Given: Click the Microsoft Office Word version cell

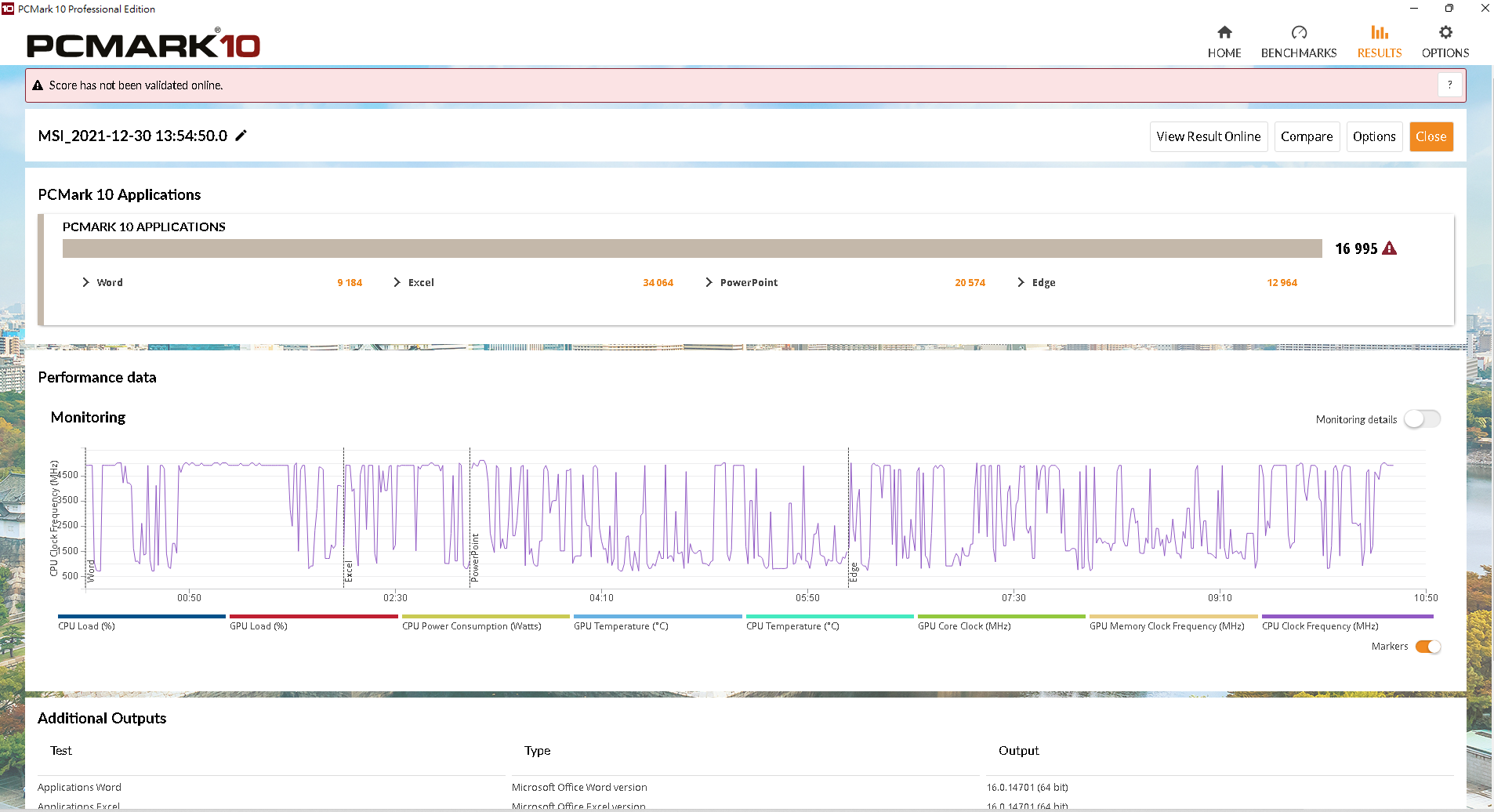Looking at the screenshot, I should click(579, 787).
